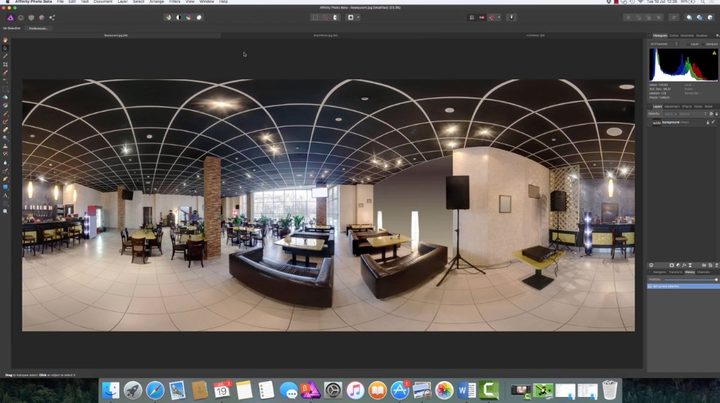
Task: Click the Background layer lock icon
Action: 708,123
